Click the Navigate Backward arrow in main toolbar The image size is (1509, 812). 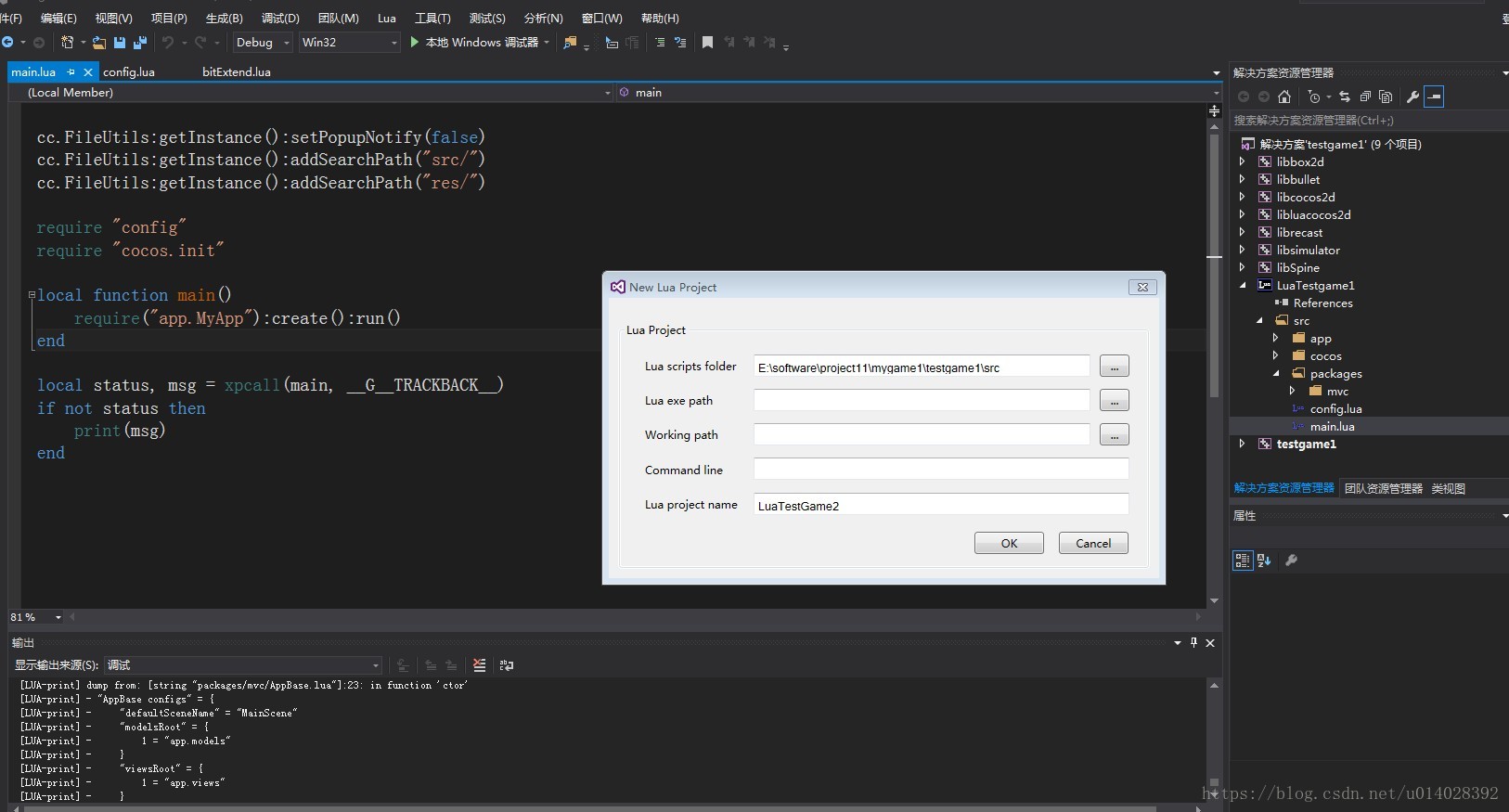[8, 43]
